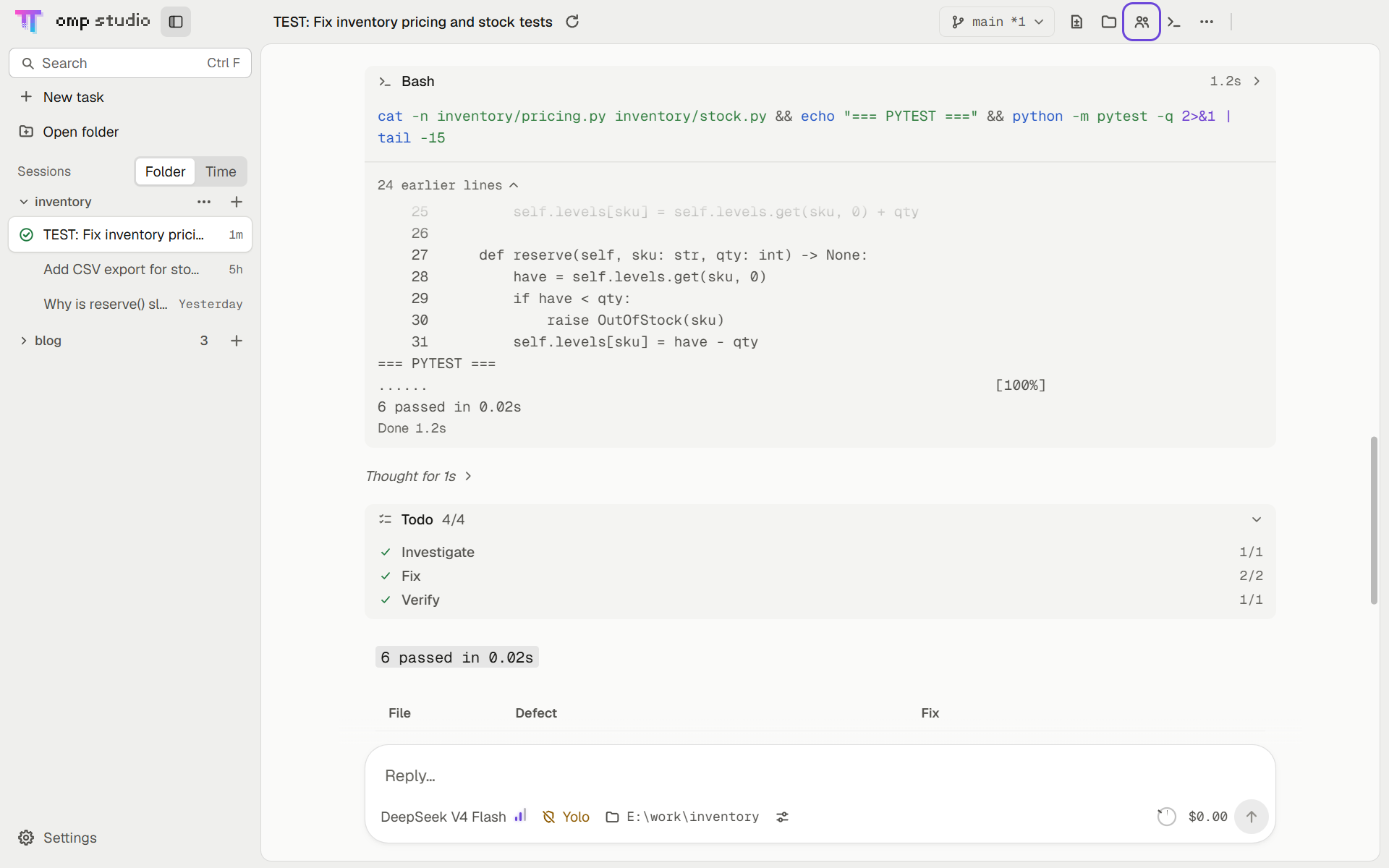The height and width of the screenshot is (868, 1389).
Task: Send the reply with arrow button
Action: [x=1251, y=817]
